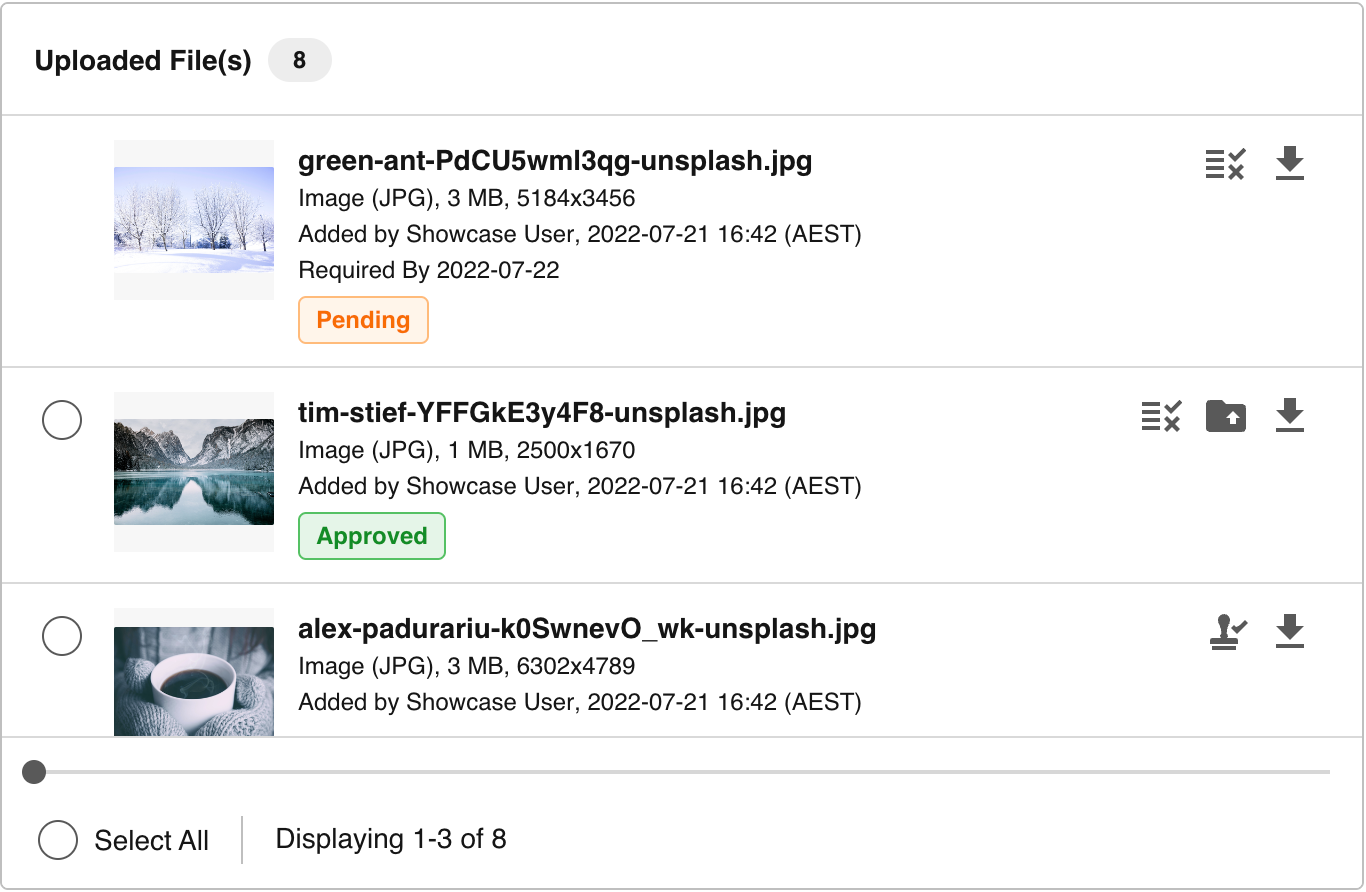Click the Approved status badge
The width and height of the screenshot is (1366, 892).
click(372, 536)
